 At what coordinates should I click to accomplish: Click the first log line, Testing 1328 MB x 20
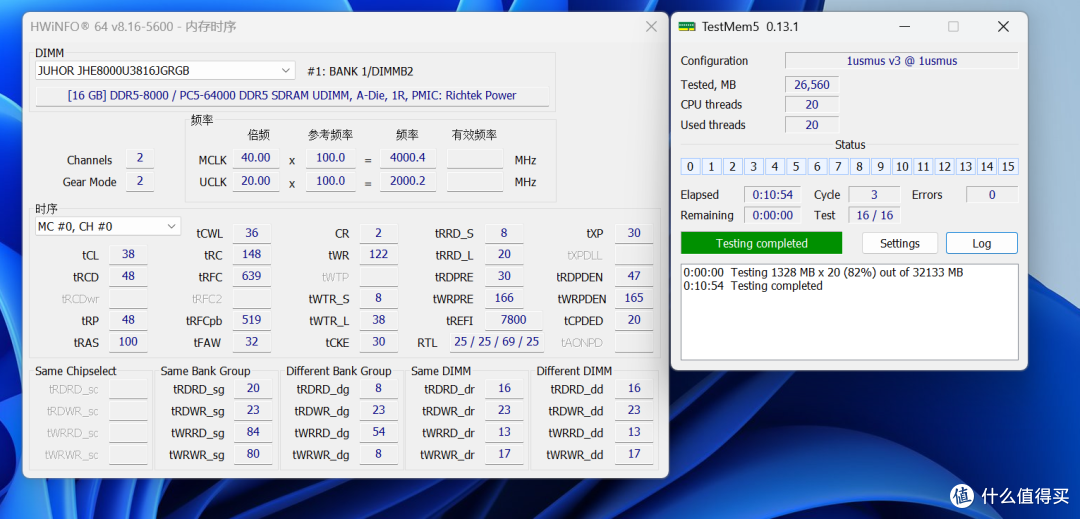[x=823, y=273]
